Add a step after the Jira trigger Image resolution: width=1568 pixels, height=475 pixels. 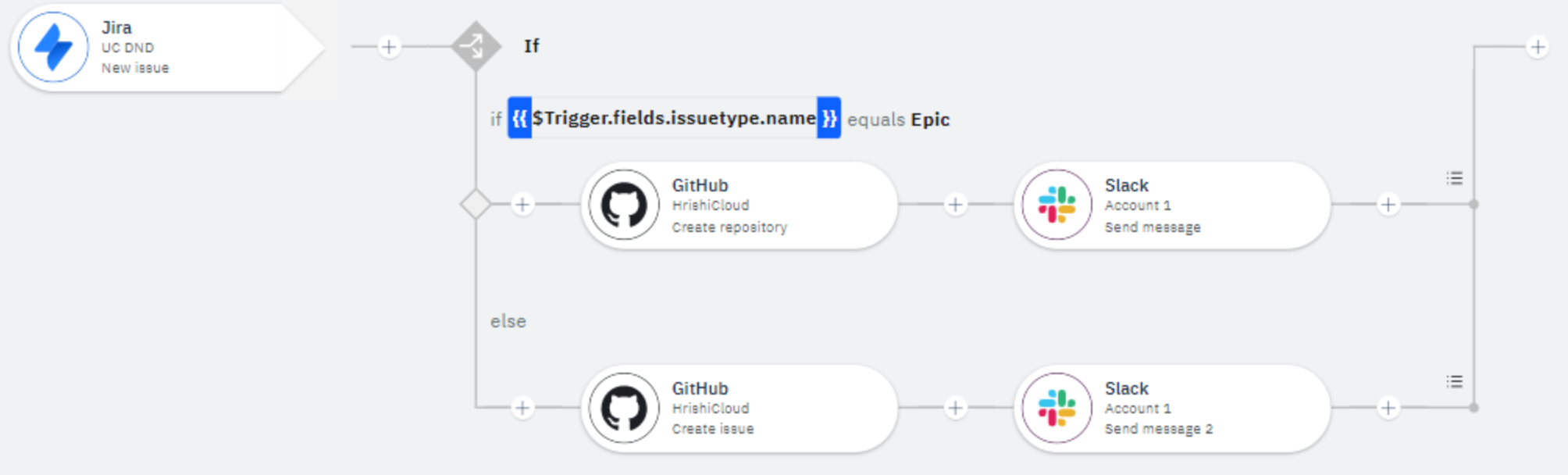tap(388, 47)
